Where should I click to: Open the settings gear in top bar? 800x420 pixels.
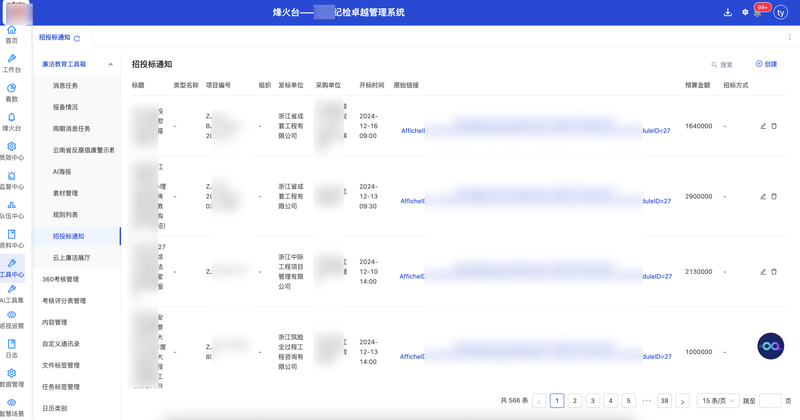[745, 12]
